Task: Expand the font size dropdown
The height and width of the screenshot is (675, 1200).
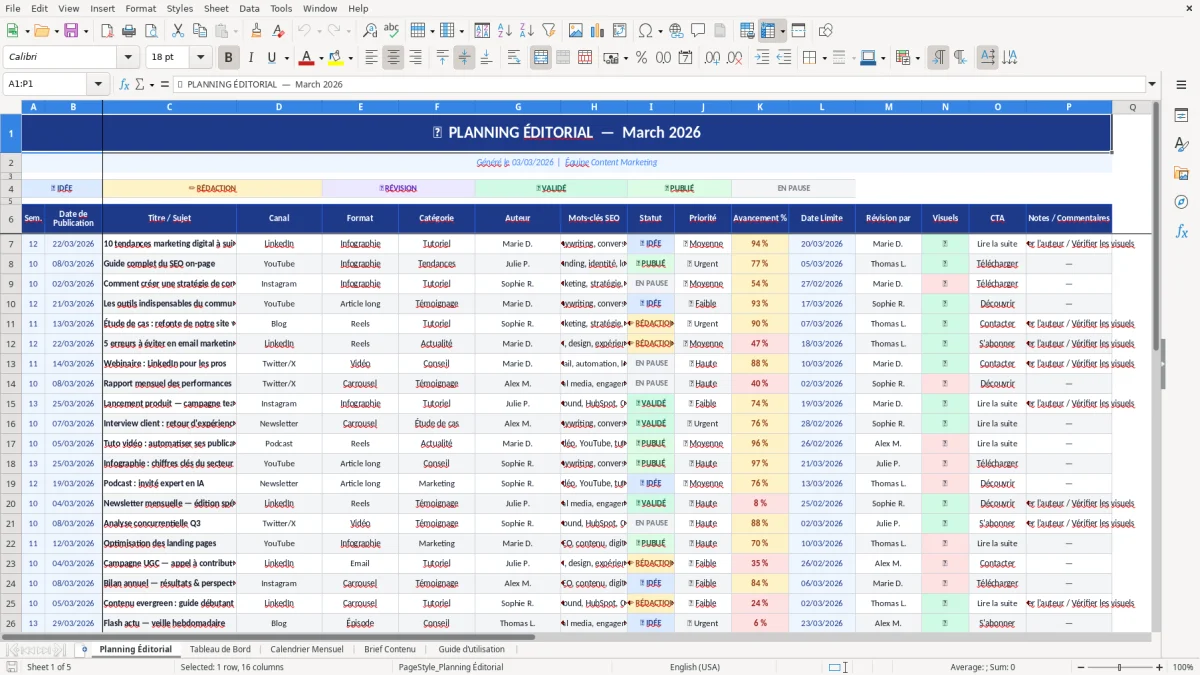Action: 201,58
